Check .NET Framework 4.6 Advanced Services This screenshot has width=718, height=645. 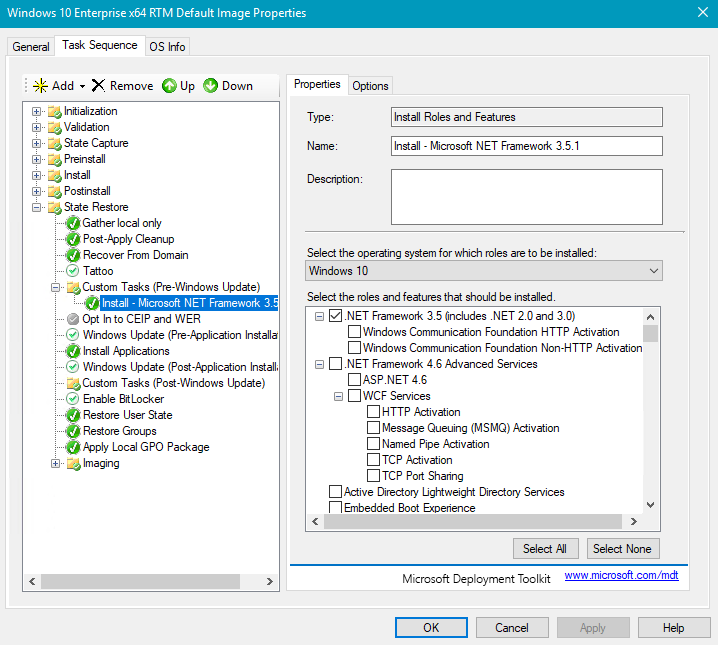(336, 364)
